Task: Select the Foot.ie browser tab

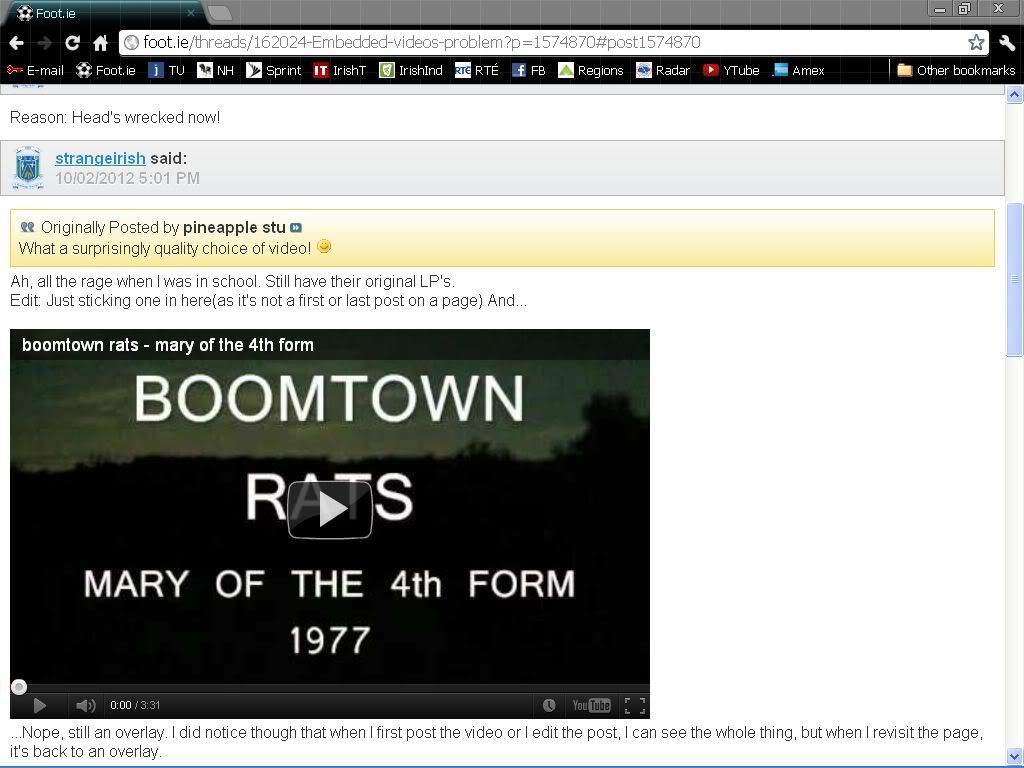Action: click(x=104, y=13)
